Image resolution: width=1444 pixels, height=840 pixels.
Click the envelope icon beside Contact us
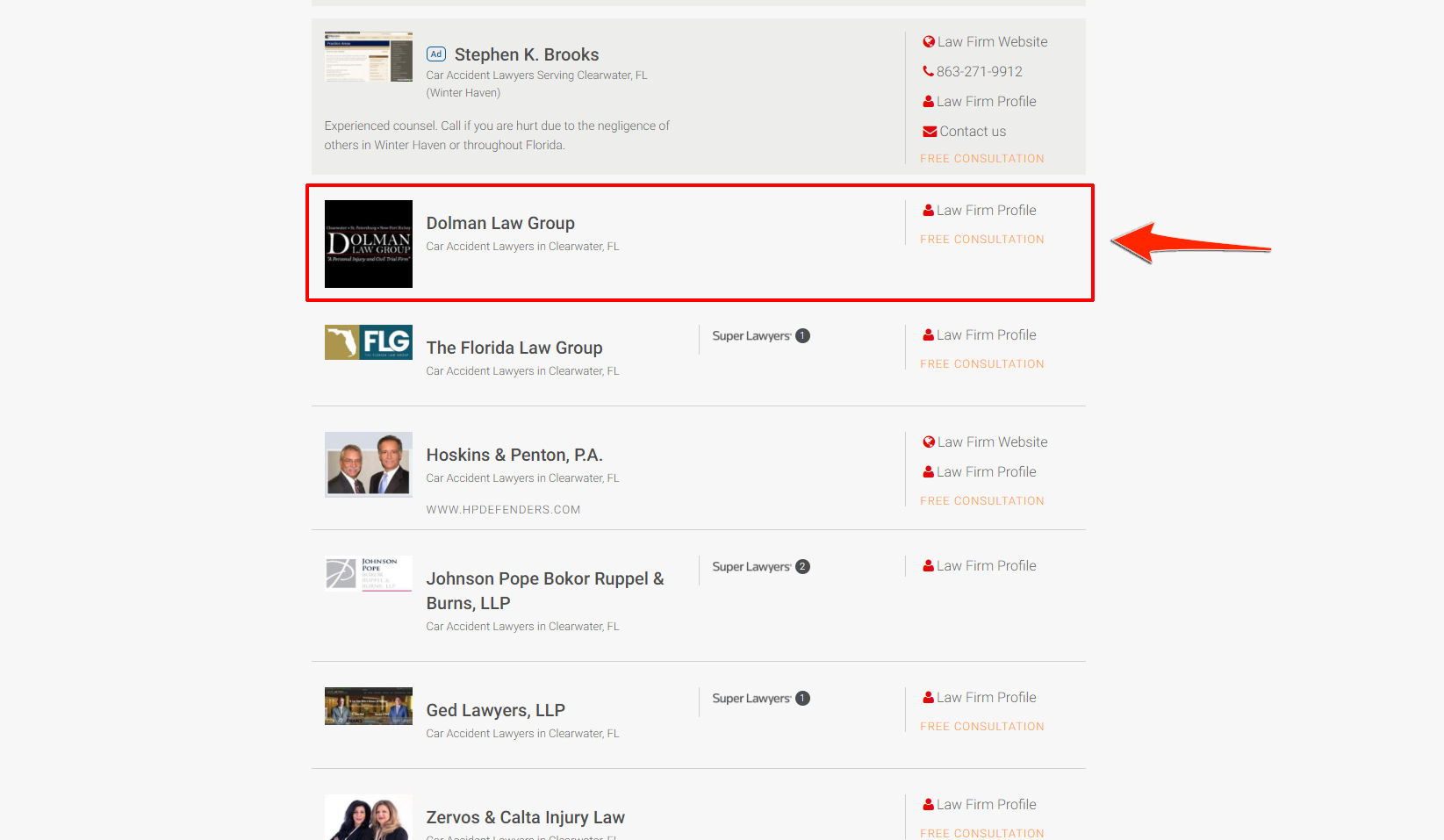[930, 131]
